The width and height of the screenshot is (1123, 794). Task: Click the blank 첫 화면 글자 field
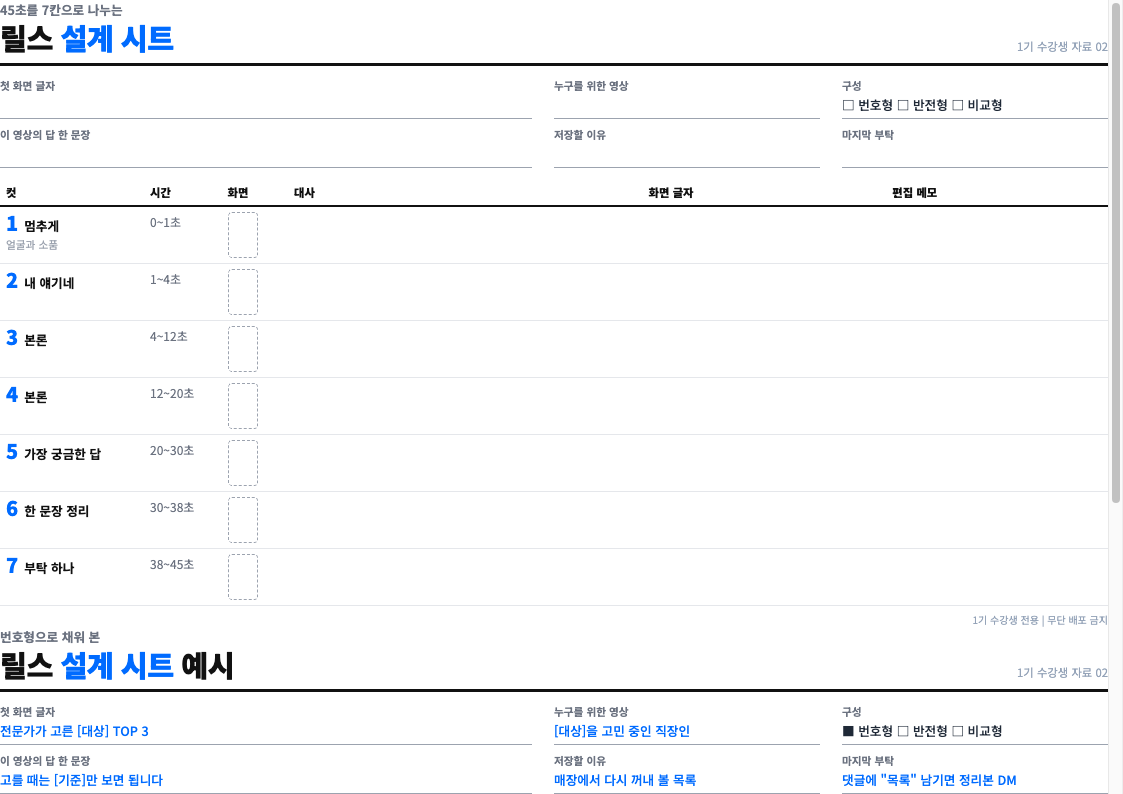tap(266, 106)
